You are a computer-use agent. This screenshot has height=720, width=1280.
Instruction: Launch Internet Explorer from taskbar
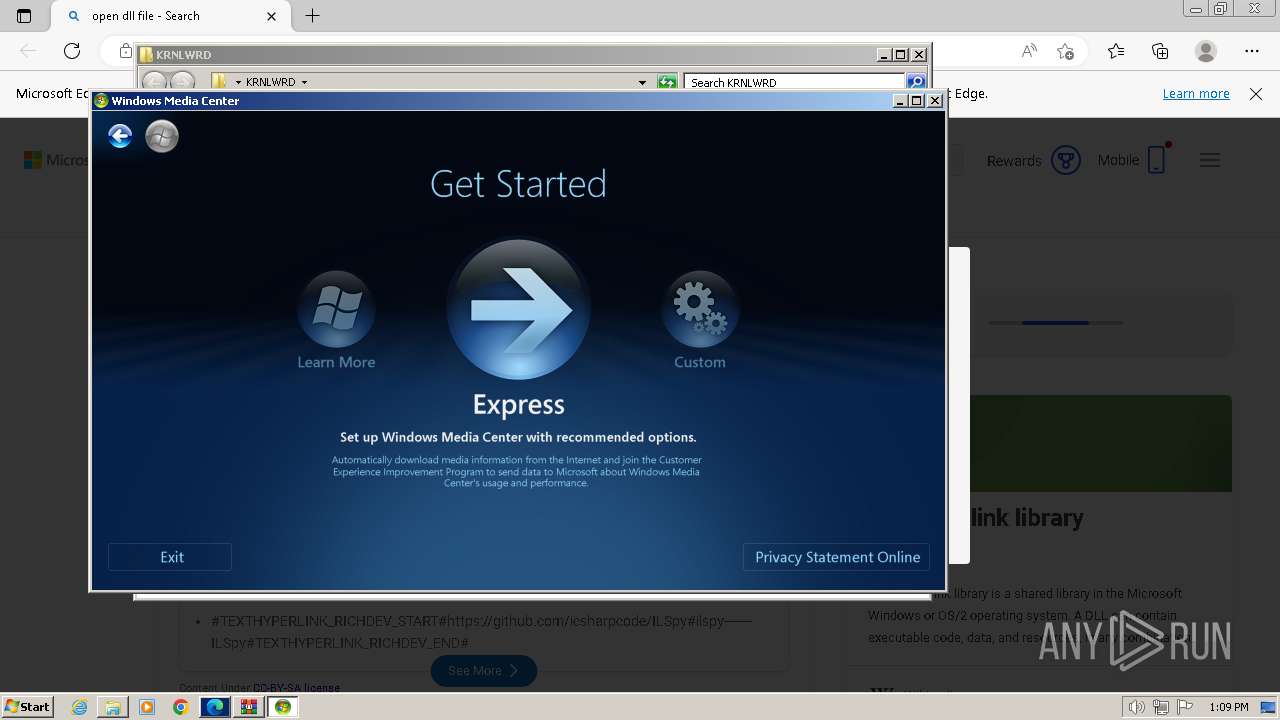(x=79, y=707)
